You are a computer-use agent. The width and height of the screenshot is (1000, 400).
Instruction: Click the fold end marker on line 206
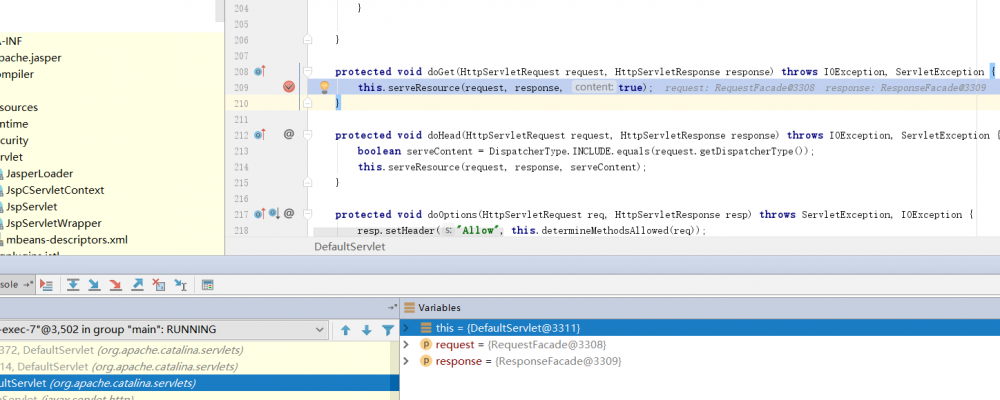[308, 40]
